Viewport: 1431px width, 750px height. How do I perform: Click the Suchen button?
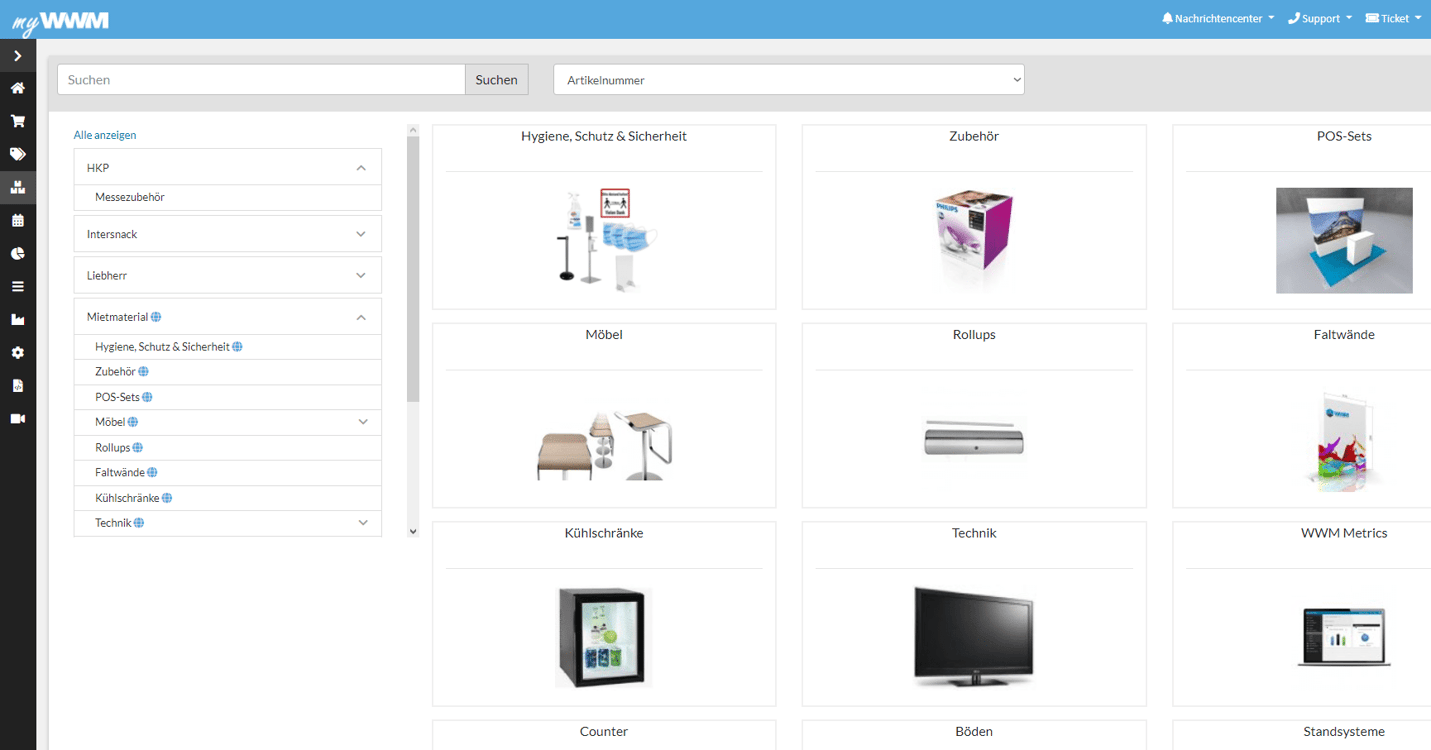(496, 79)
